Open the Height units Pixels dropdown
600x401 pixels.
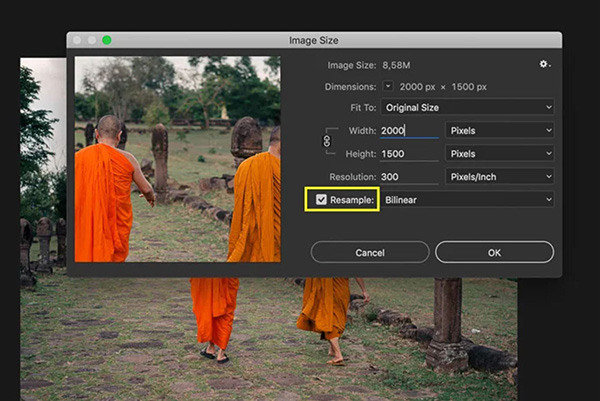499,153
